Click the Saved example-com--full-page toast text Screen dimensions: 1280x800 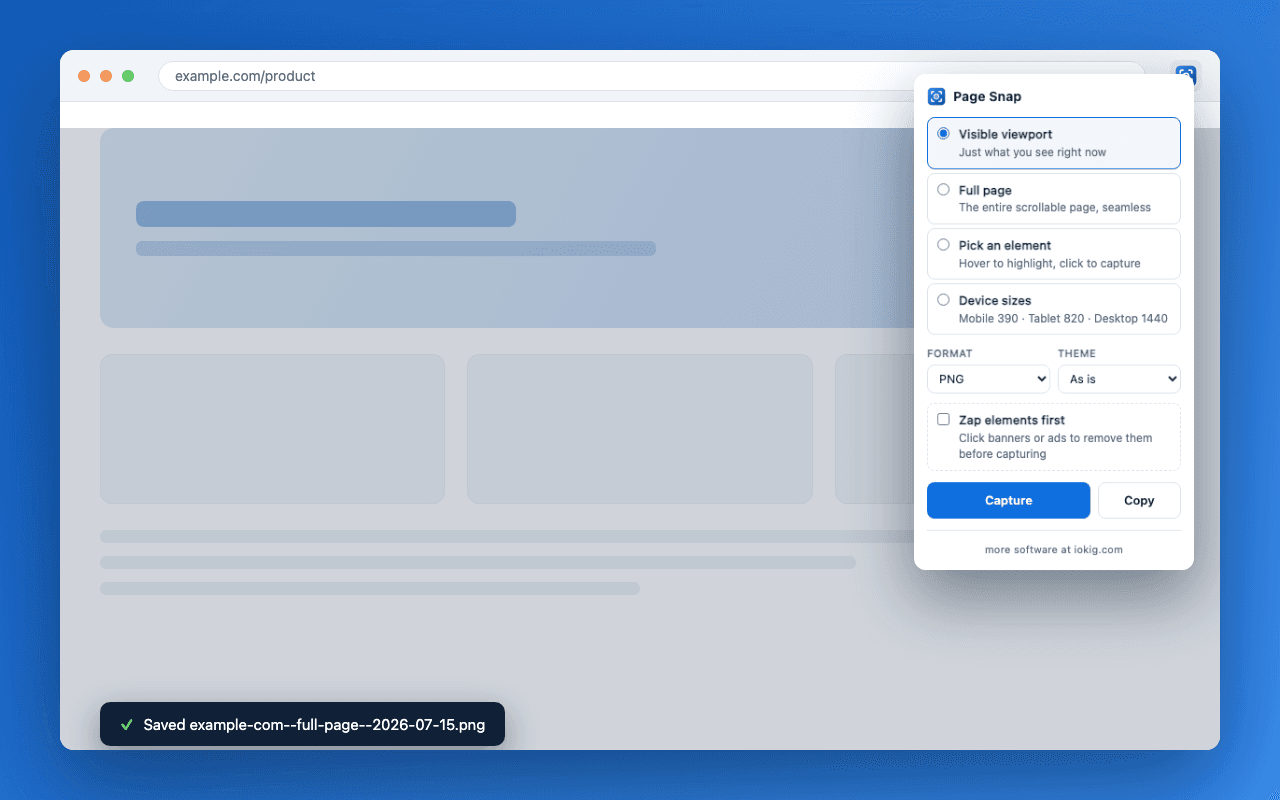314,725
